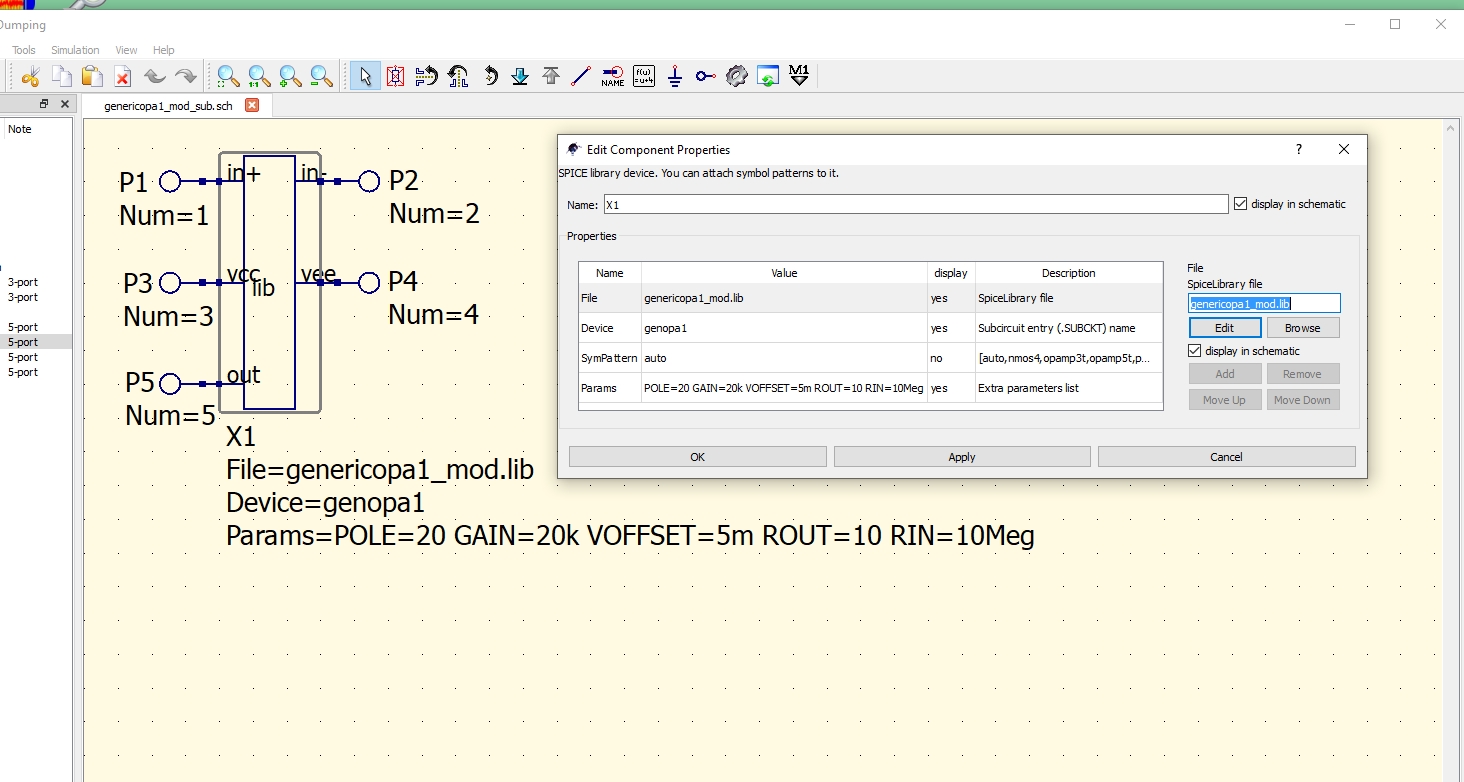Open the equation tool

642,75
